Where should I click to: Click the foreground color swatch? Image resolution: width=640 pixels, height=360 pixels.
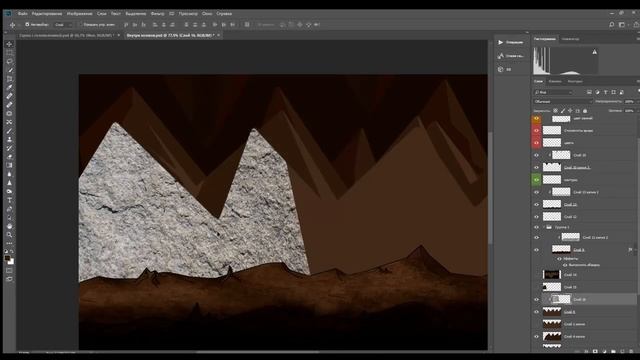tap(7, 258)
